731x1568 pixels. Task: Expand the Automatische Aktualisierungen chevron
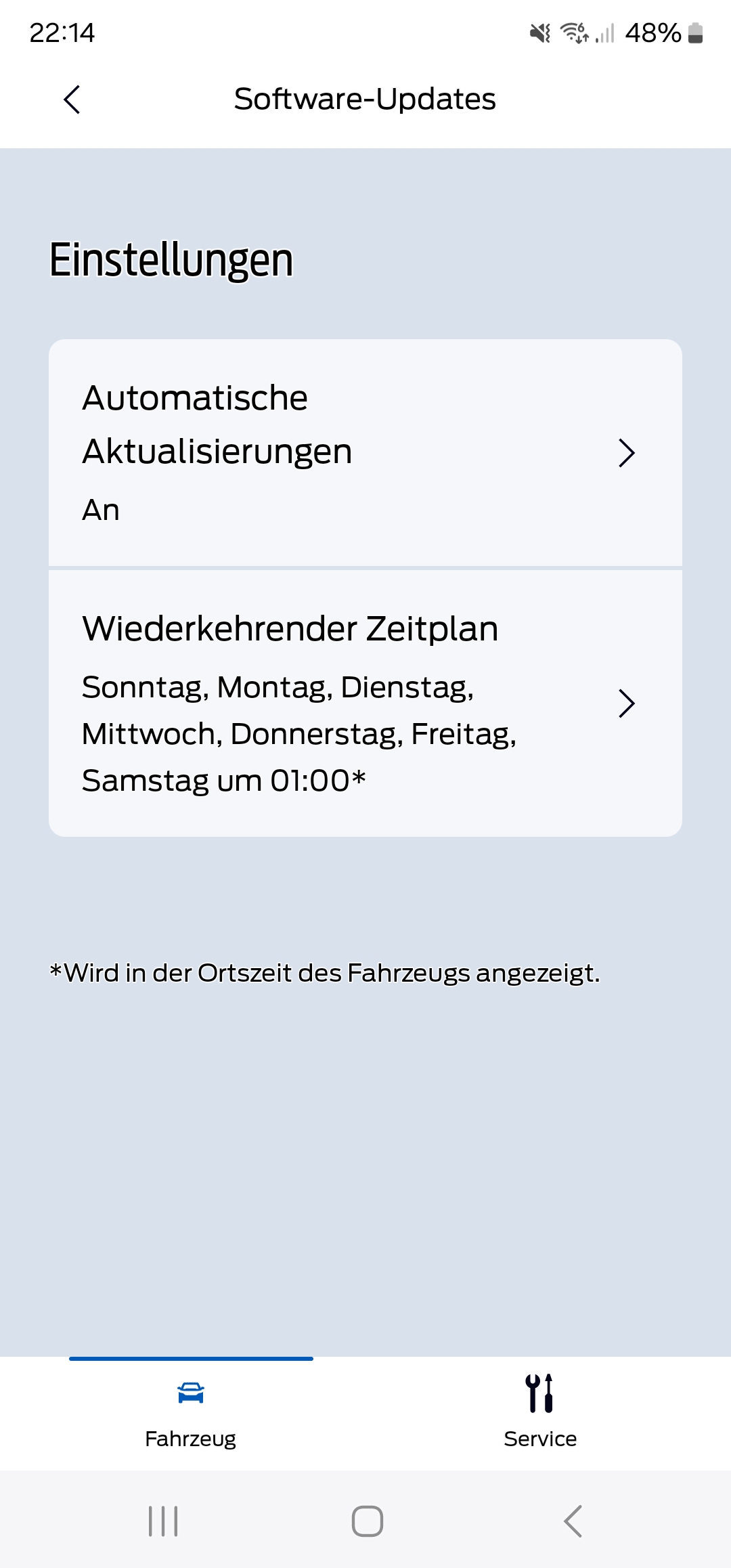[x=626, y=454]
